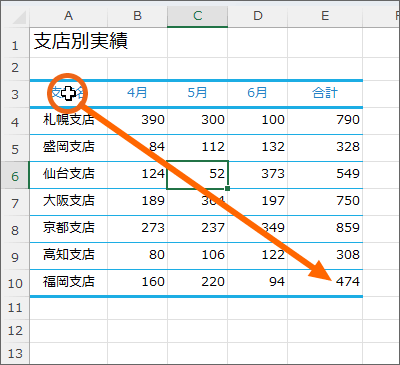
Task: Select column E header
Action: pos(325,16)
